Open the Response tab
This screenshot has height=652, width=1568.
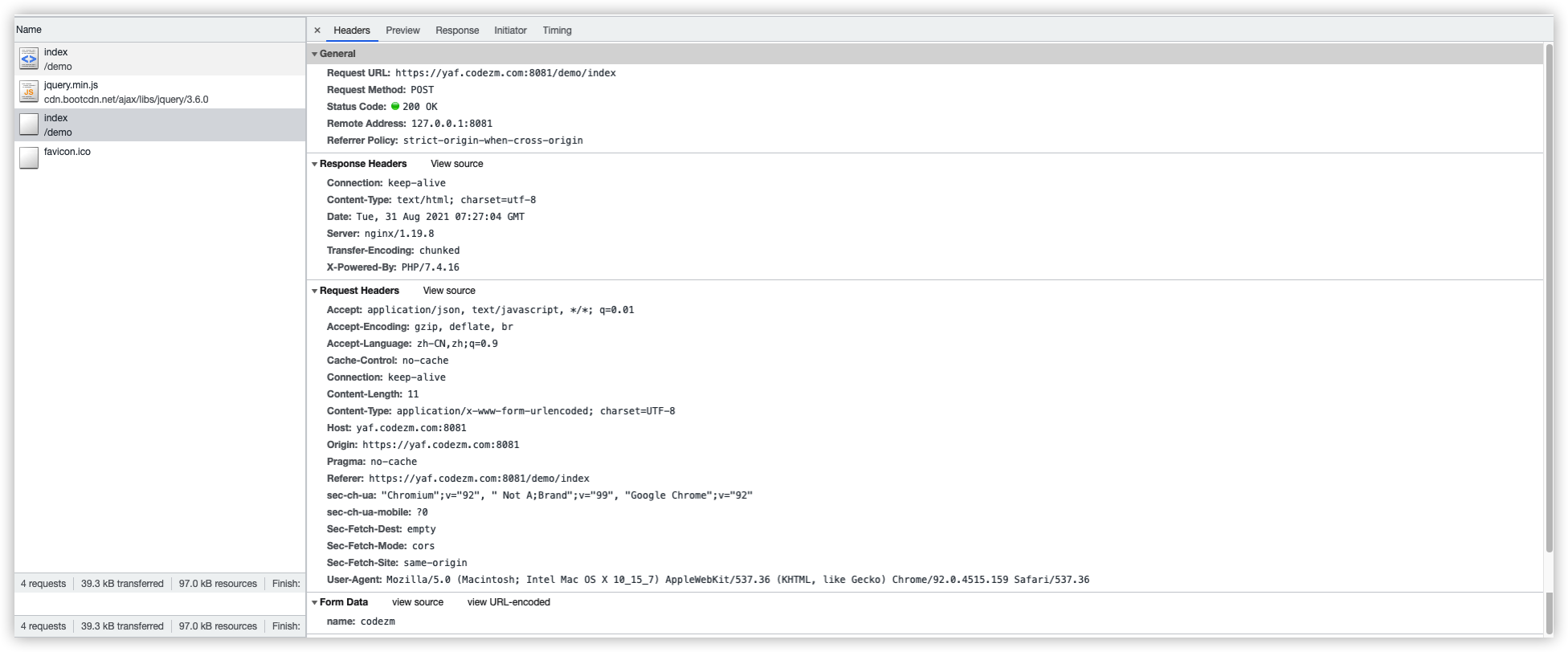[457, 31]
